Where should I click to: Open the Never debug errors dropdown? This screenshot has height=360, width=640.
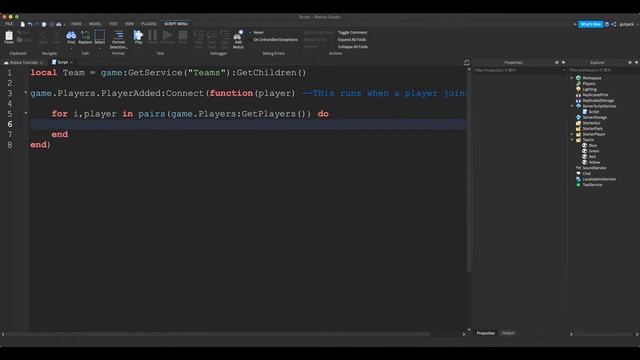257,32
